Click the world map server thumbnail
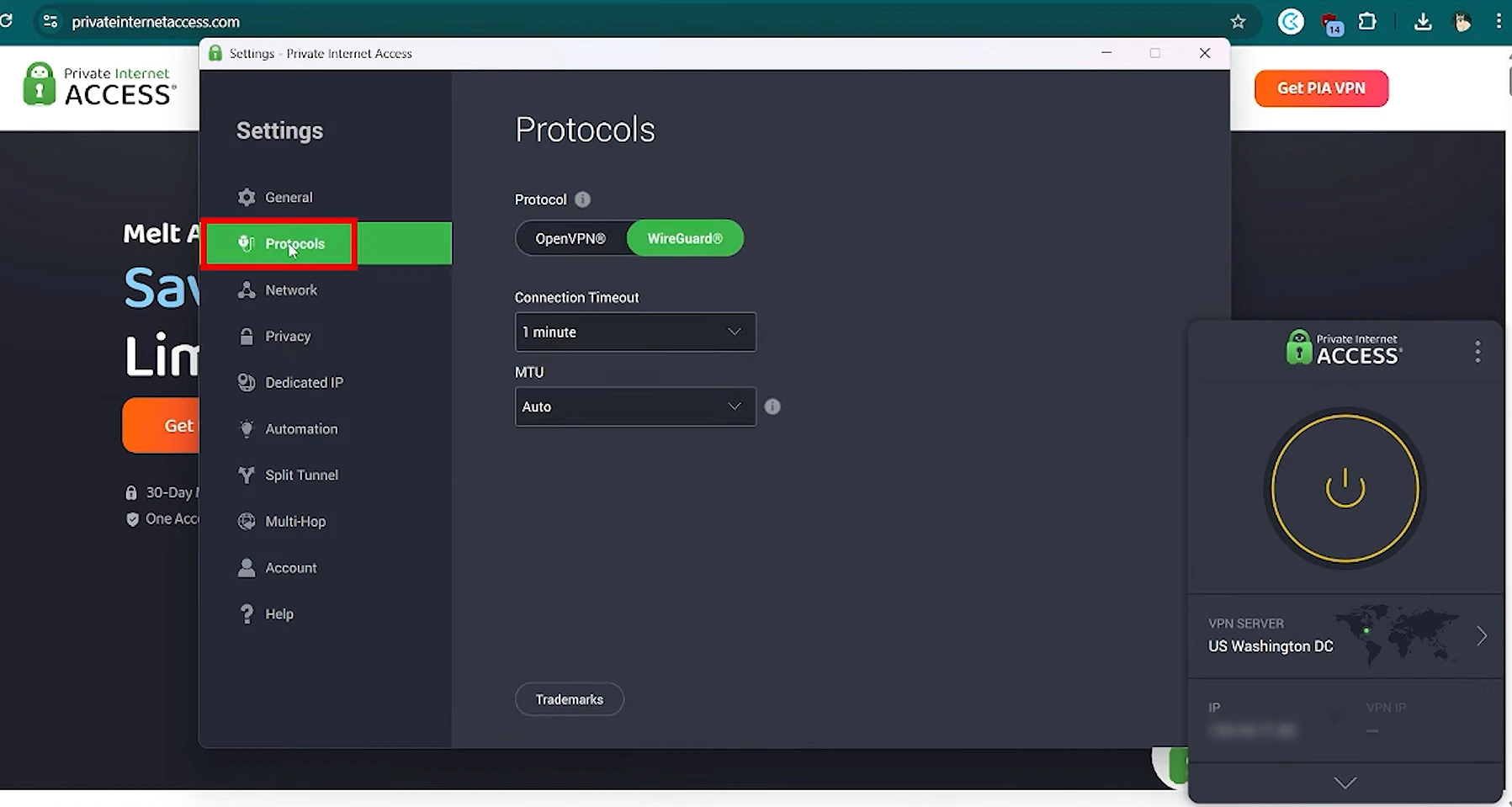This screenshot has height=807, width=1512. click(1398, 634)
